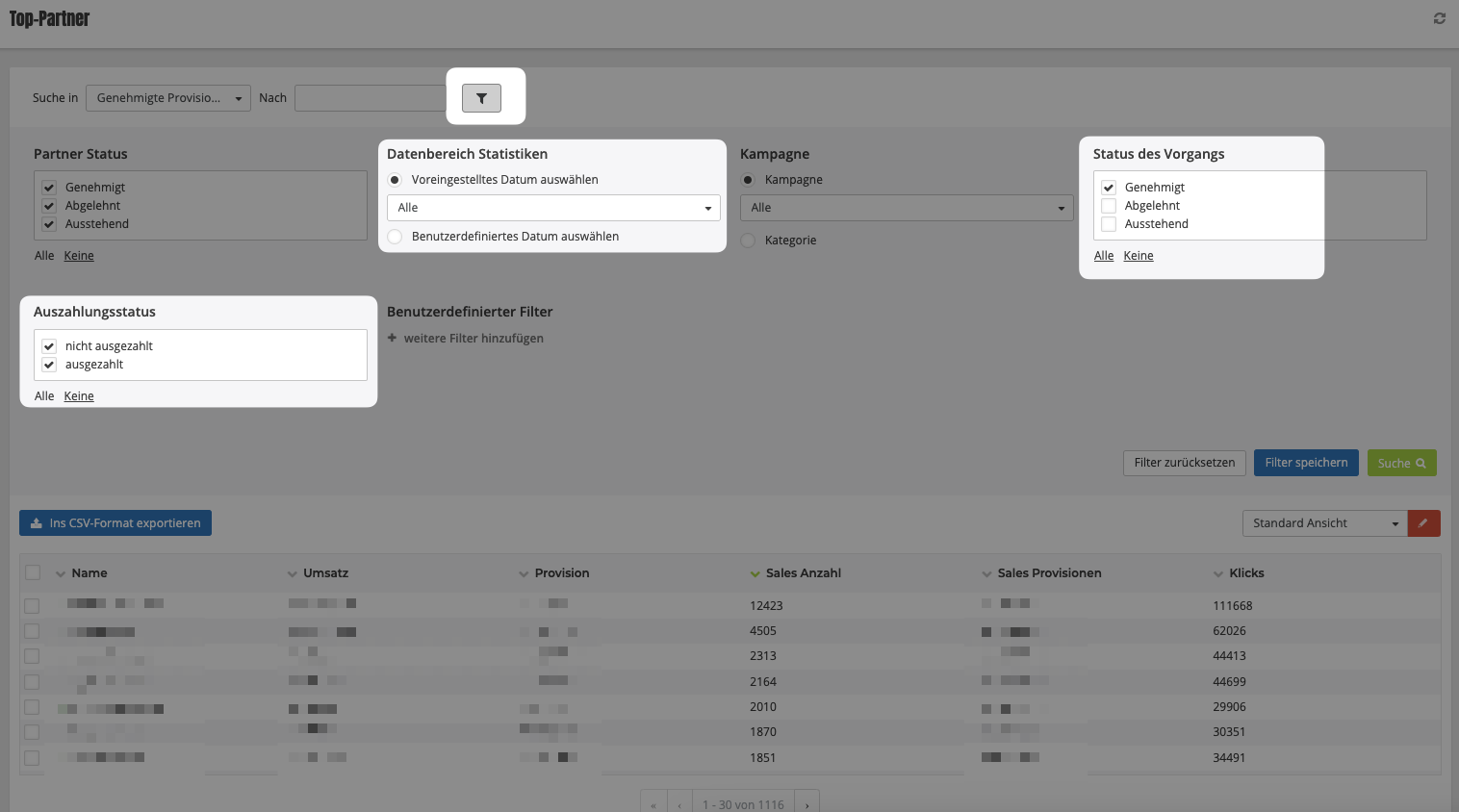The height and width of the screenshot is (812, 1459).
Task: Click the refresh icon top right
Action: (x=1440, y=18)
